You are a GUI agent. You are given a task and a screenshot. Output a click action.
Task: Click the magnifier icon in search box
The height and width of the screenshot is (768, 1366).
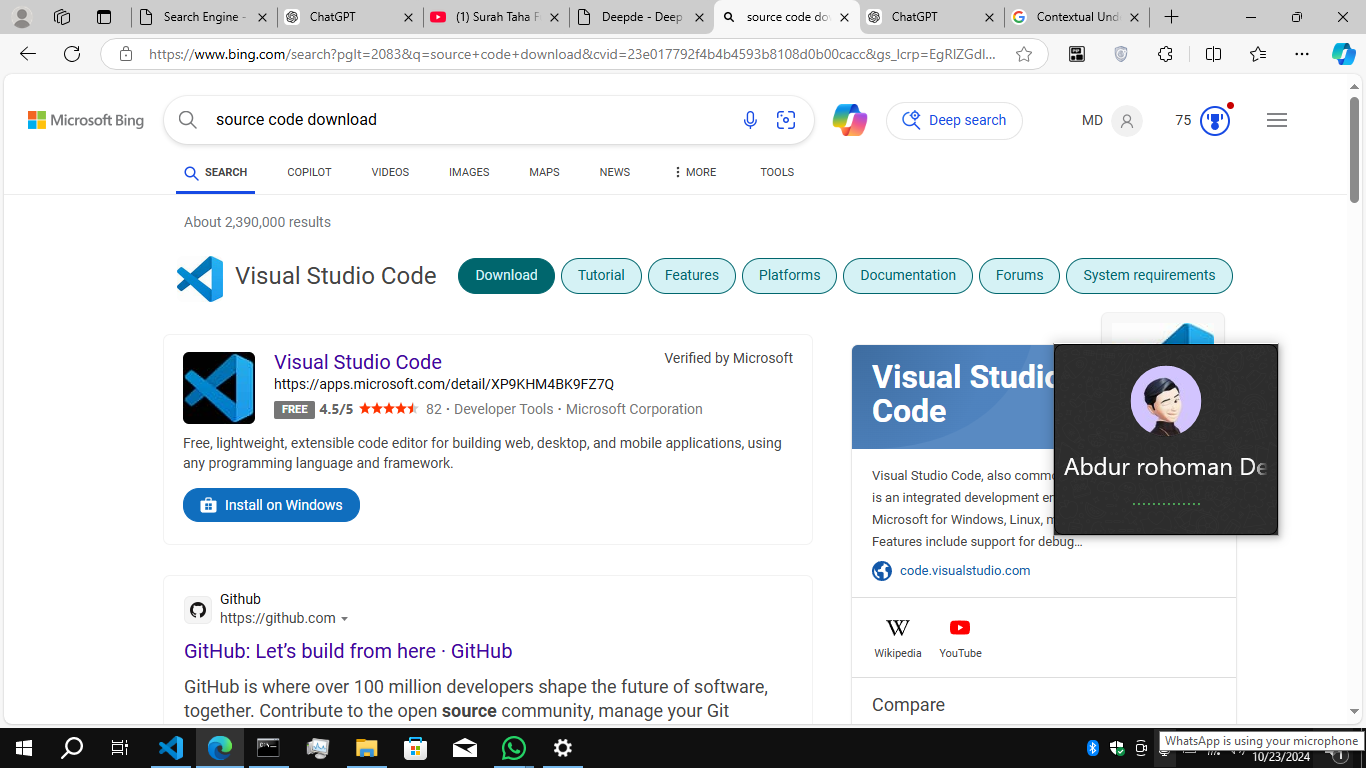point(188,120)
